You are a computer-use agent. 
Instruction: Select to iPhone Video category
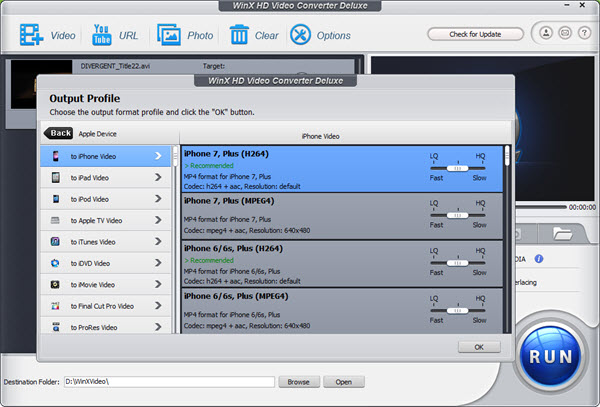tap(106, 156)
